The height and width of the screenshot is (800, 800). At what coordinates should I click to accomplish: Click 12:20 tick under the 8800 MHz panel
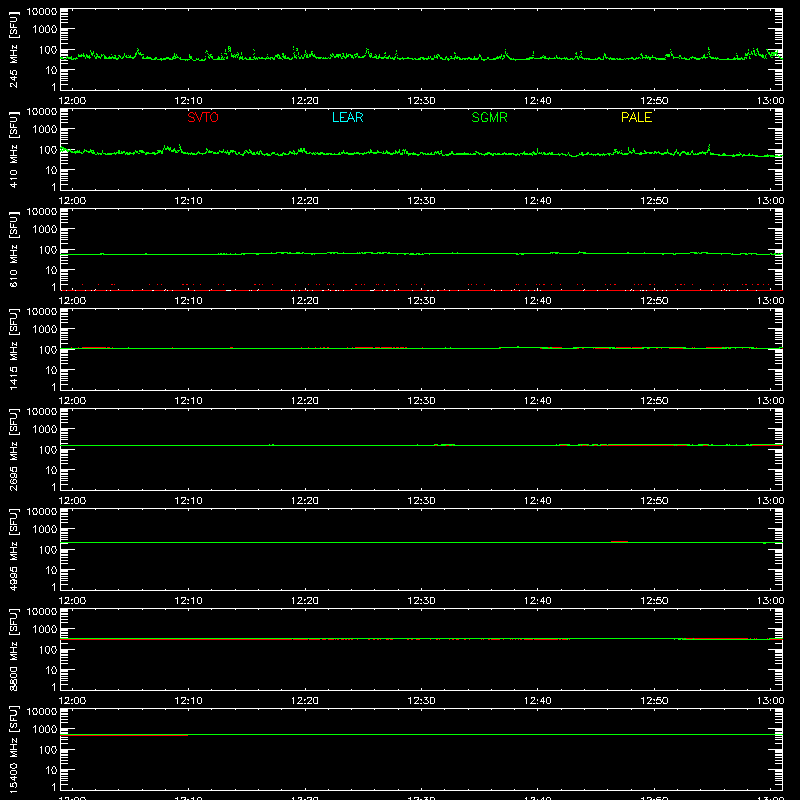305,701
